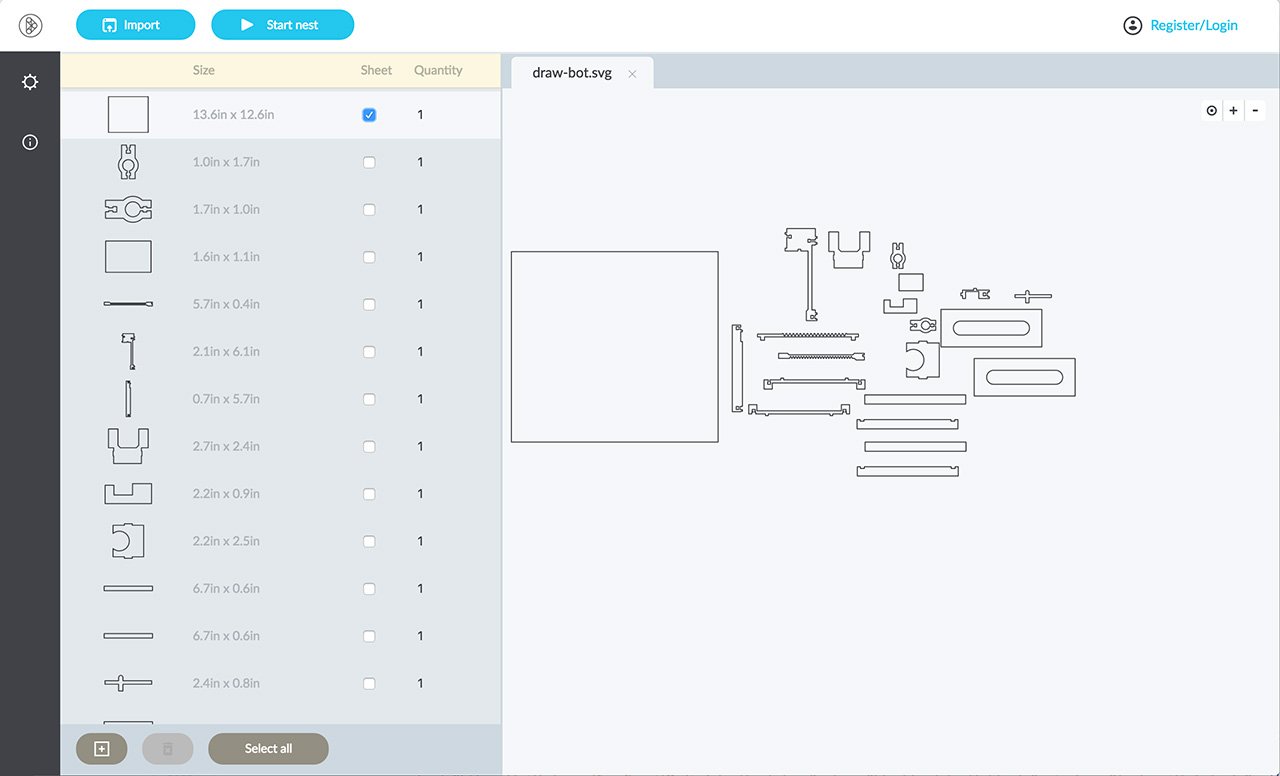Reset the zoom with the target icon

click(x=1212, y=111)
